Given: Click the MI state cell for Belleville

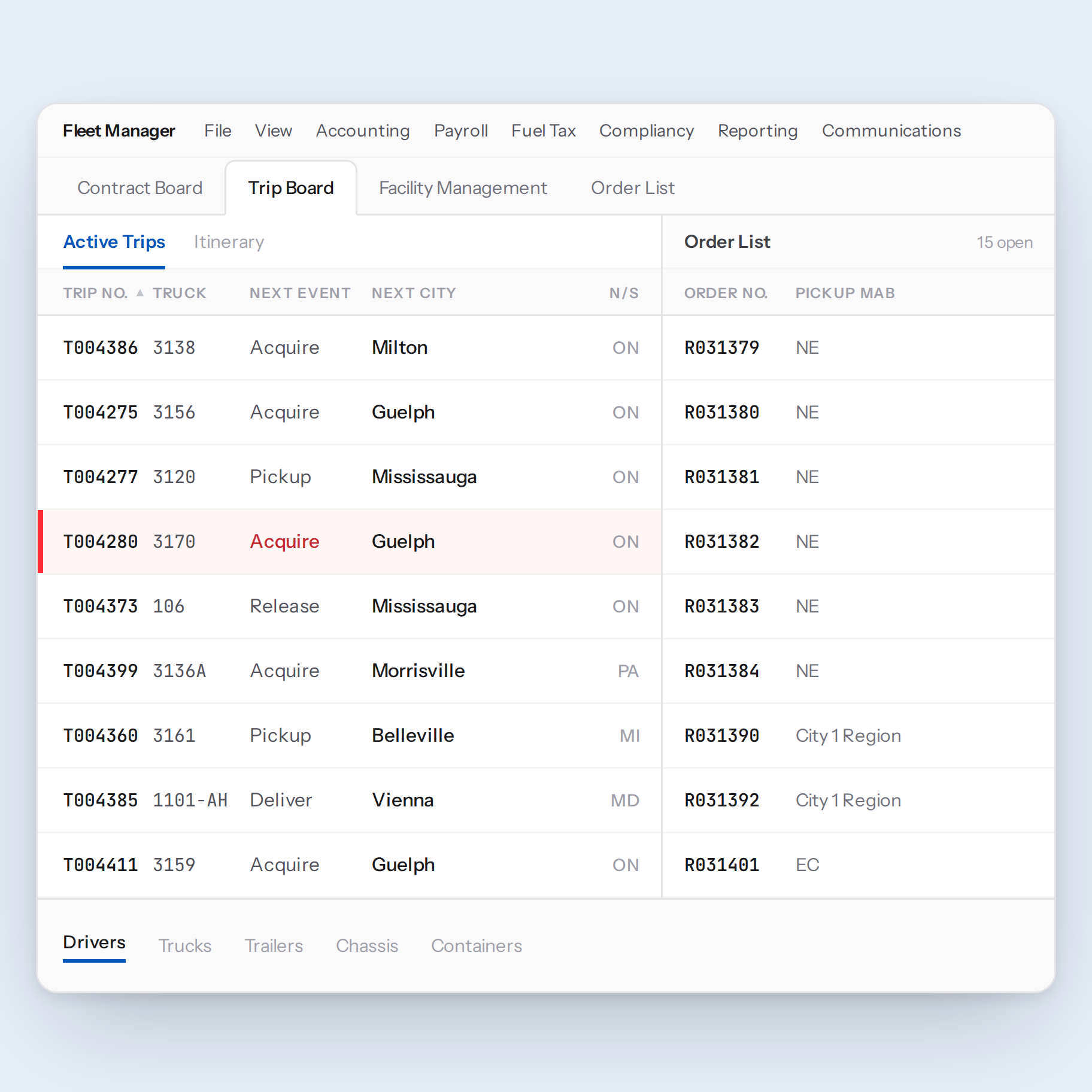Looking at the screenshot, I should 629,736.
